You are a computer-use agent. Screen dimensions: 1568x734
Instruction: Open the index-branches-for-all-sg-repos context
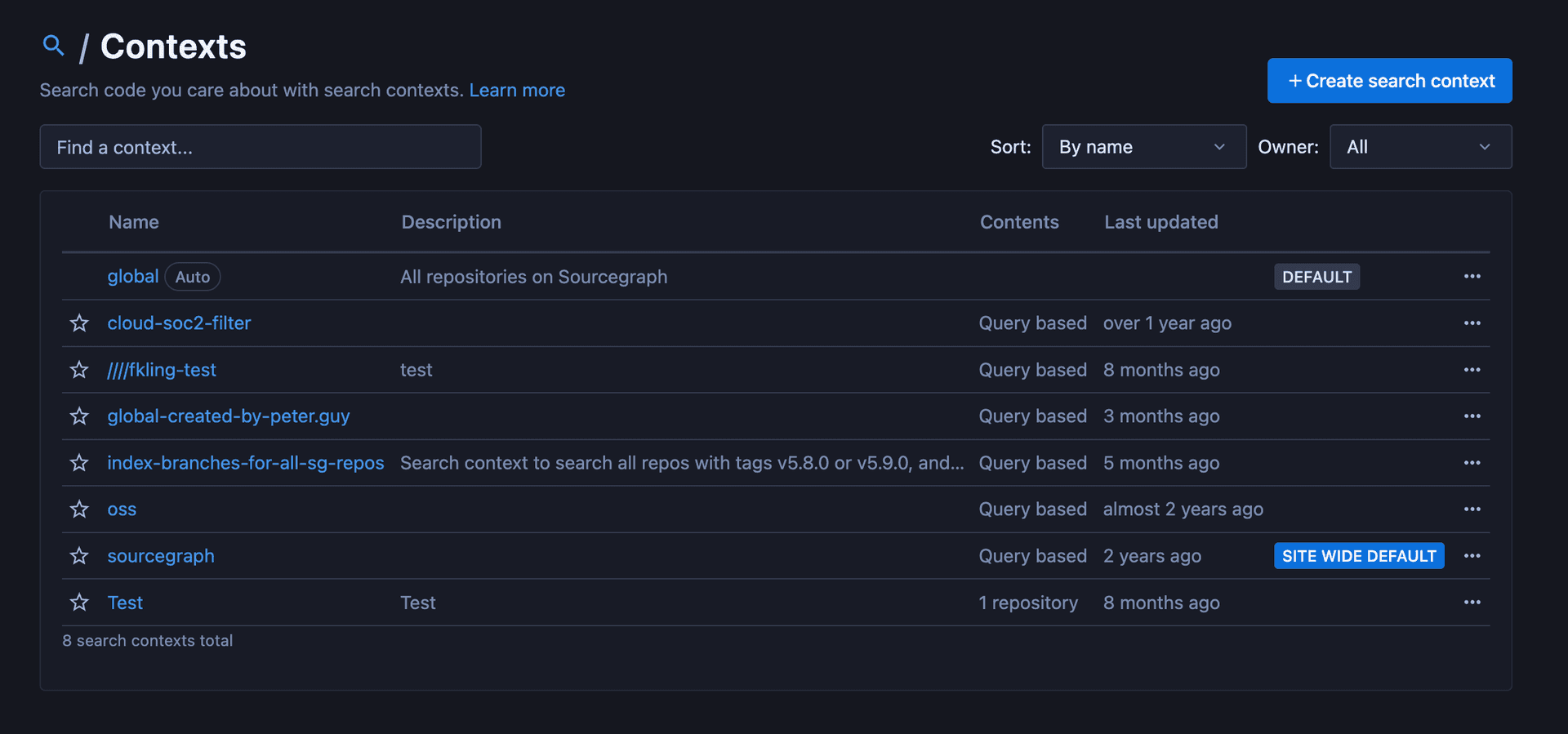tap(246, 463)
